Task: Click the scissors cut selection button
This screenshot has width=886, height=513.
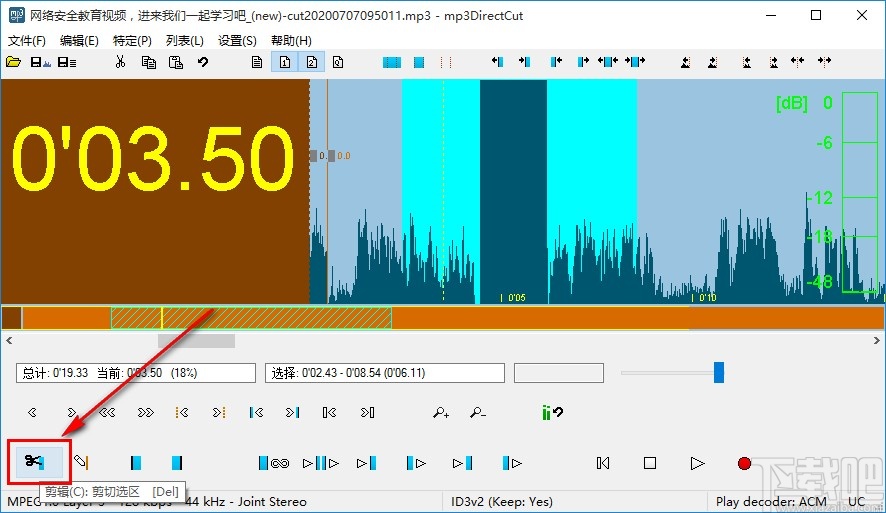Action: pos(37,462)
